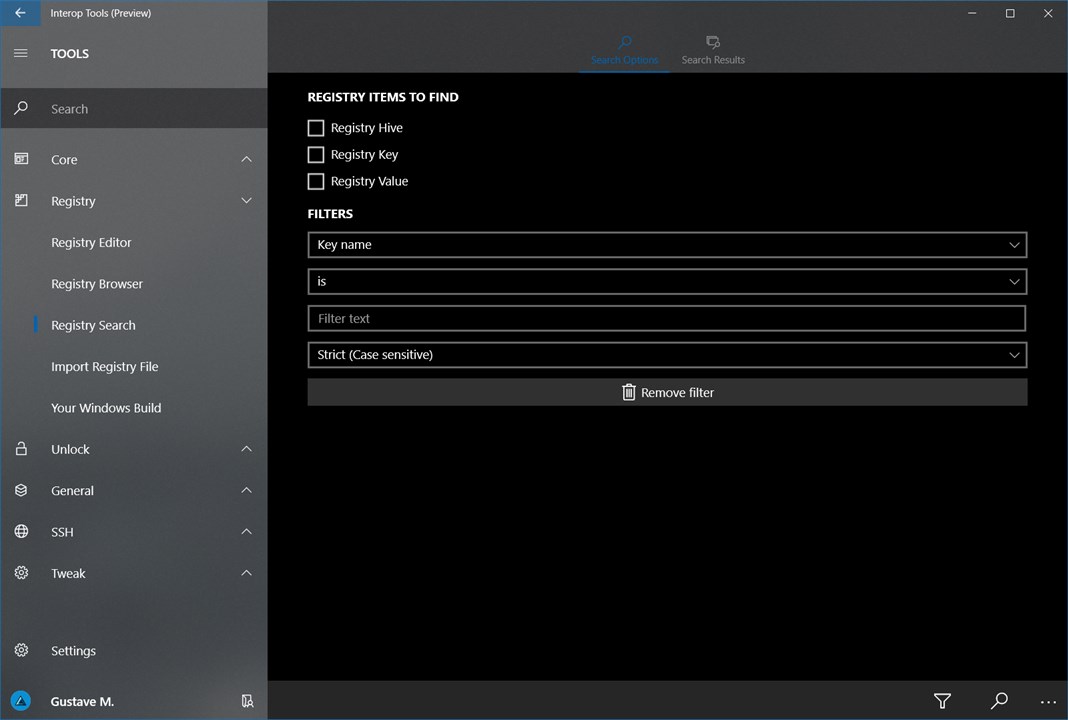Image resolution: width=1068 pixels, height=720 pixels.
Task: Click the Search Options tab icon
Action: click(x=625, y=42)
